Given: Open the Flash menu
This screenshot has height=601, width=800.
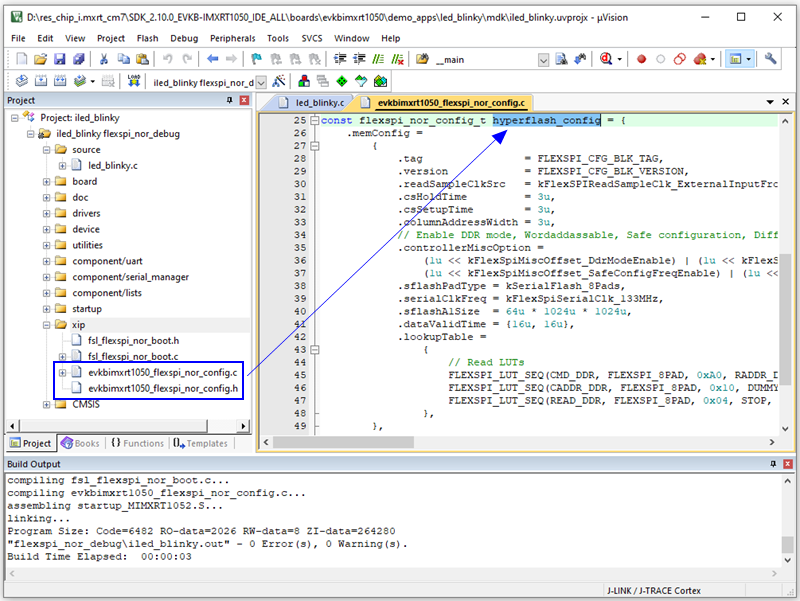Looking at the screenshot, I should pos(147,38).
